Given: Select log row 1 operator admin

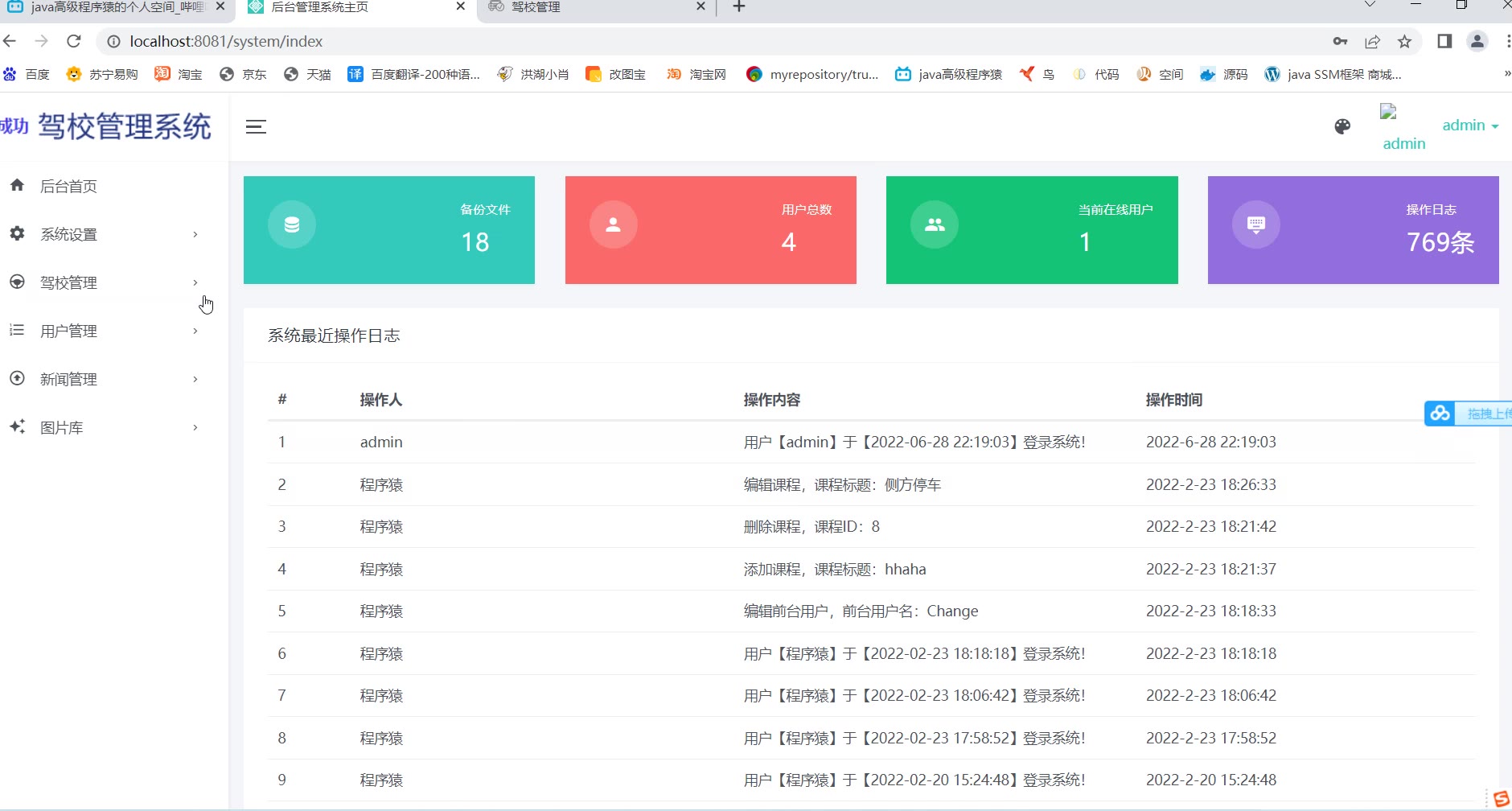Looking at the screenshot, I should click(x=381, y=442).
